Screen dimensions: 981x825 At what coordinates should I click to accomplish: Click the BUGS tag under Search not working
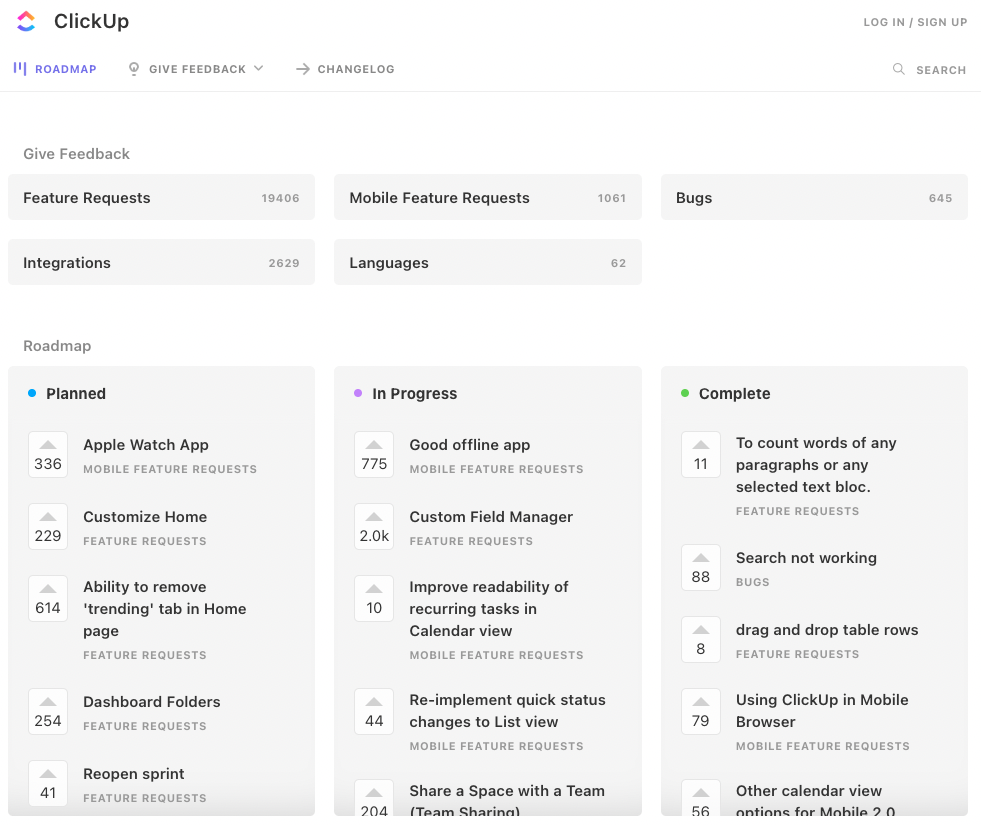[x=753, y=582]
